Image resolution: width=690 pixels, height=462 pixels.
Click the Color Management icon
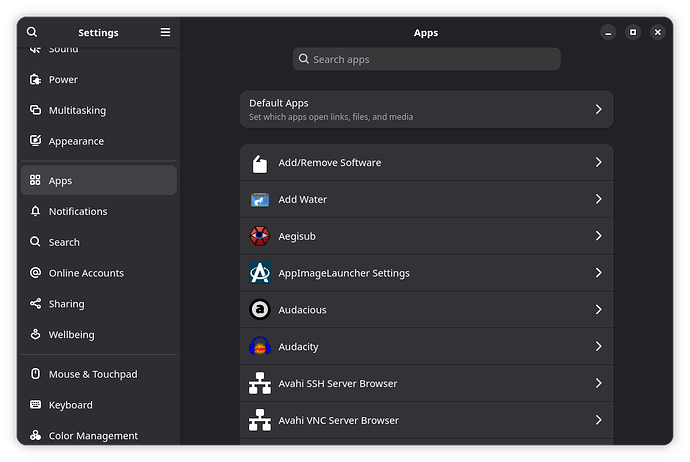point(35,435)
